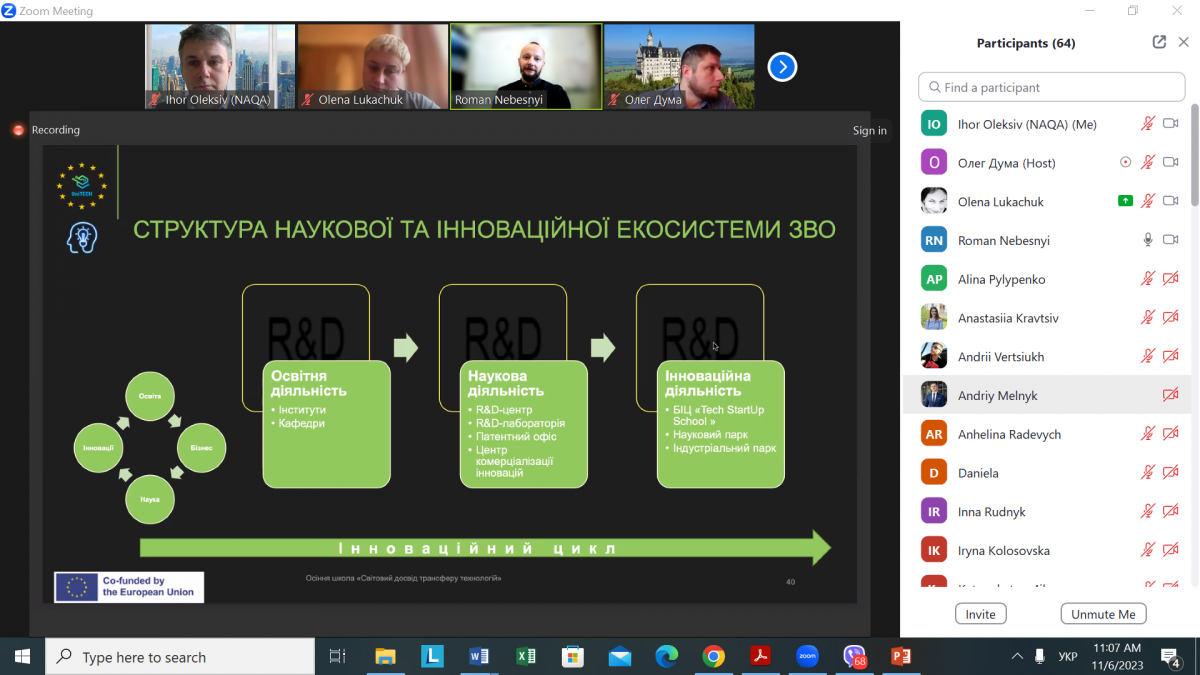Toggle Ihor Oleksiv (Me) muted microphone icon
Viewport: 1200px width, 675px height.
(x=1148, y=124)
